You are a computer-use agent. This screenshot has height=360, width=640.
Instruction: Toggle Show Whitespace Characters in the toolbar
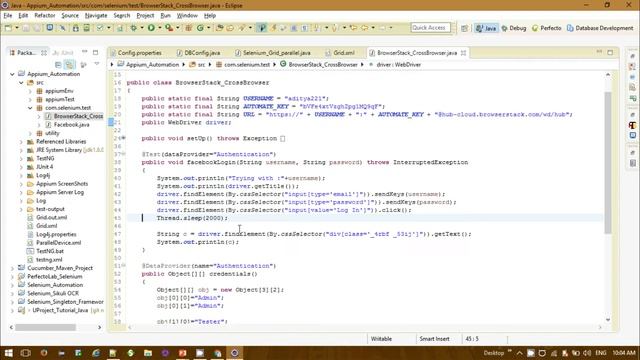click(304, 28)
